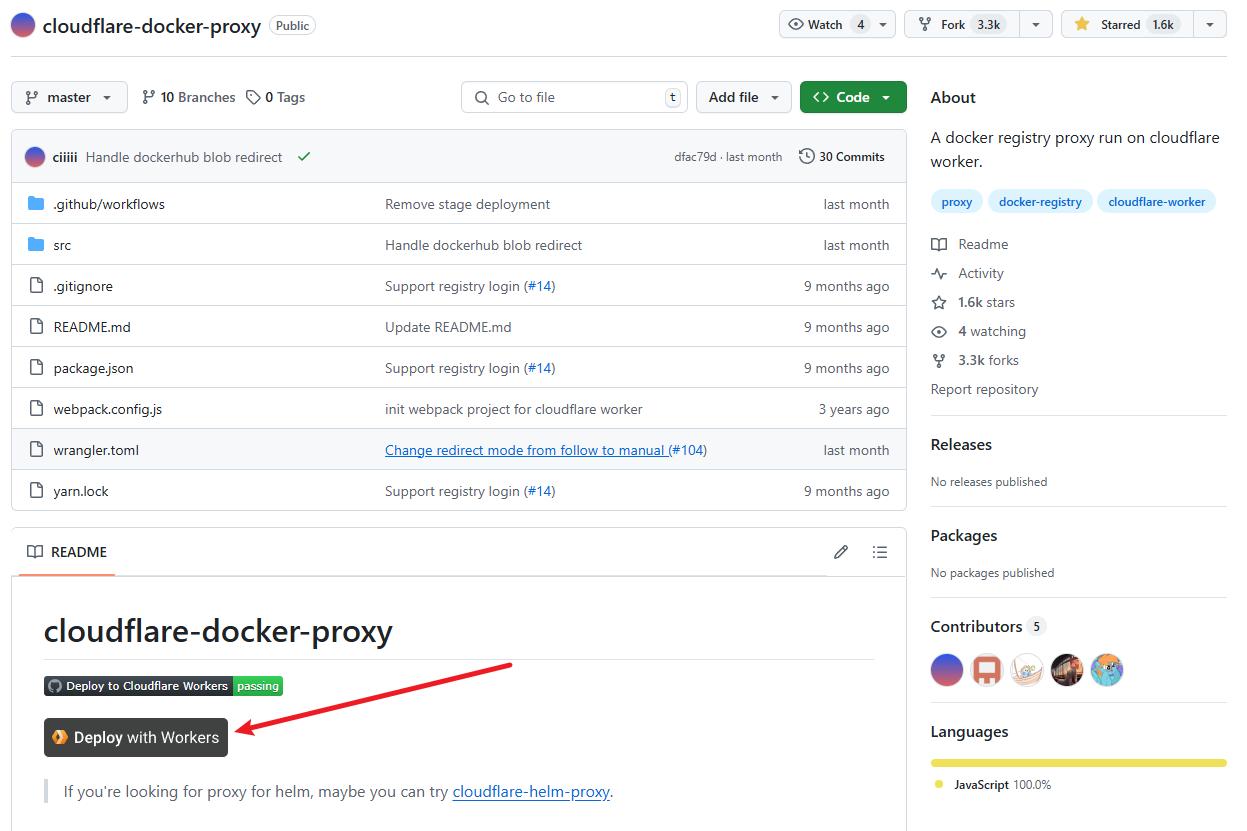
Task: Click the Deploy with Workers button
Action: point(136,738)
